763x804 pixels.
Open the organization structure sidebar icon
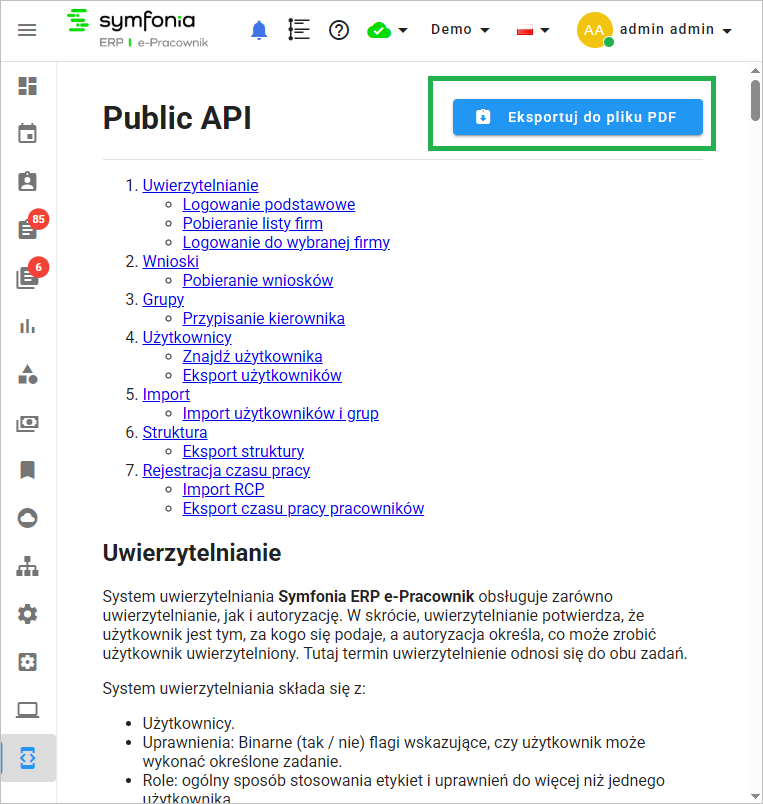click(28, 566)
